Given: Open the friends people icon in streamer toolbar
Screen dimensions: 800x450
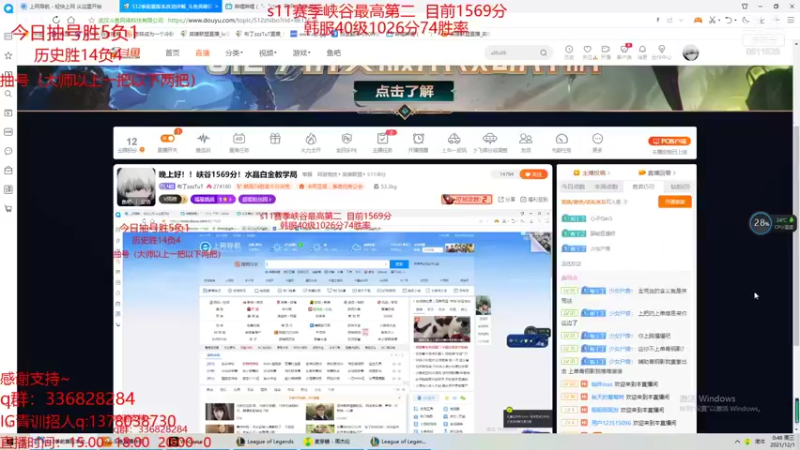Looking at the screenshot, I should [526, 138].
